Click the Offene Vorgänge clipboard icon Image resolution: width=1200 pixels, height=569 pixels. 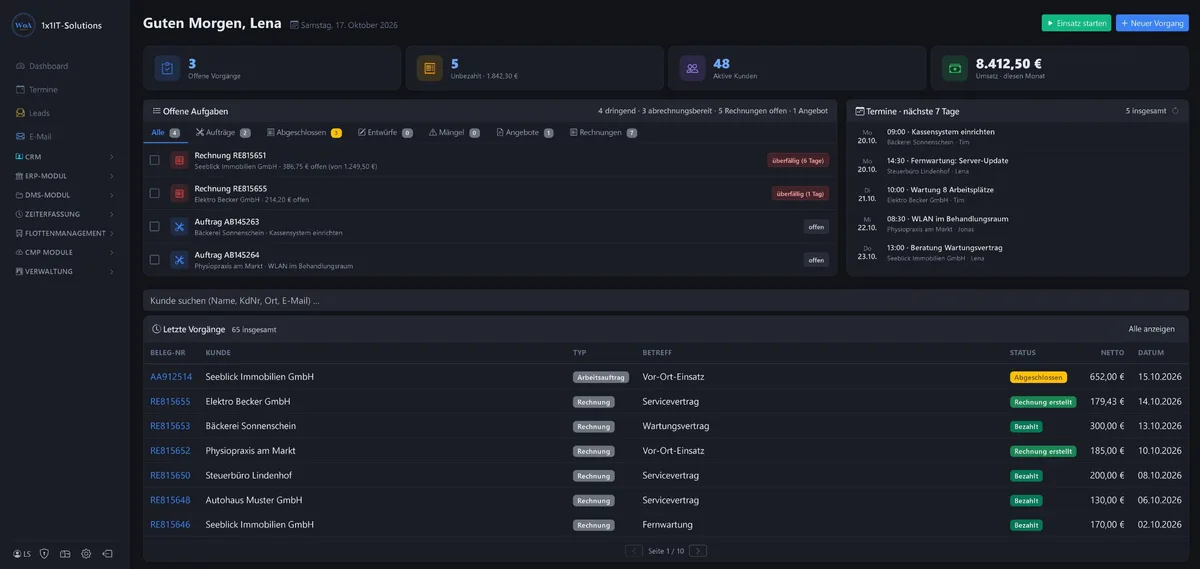[167, 68]
